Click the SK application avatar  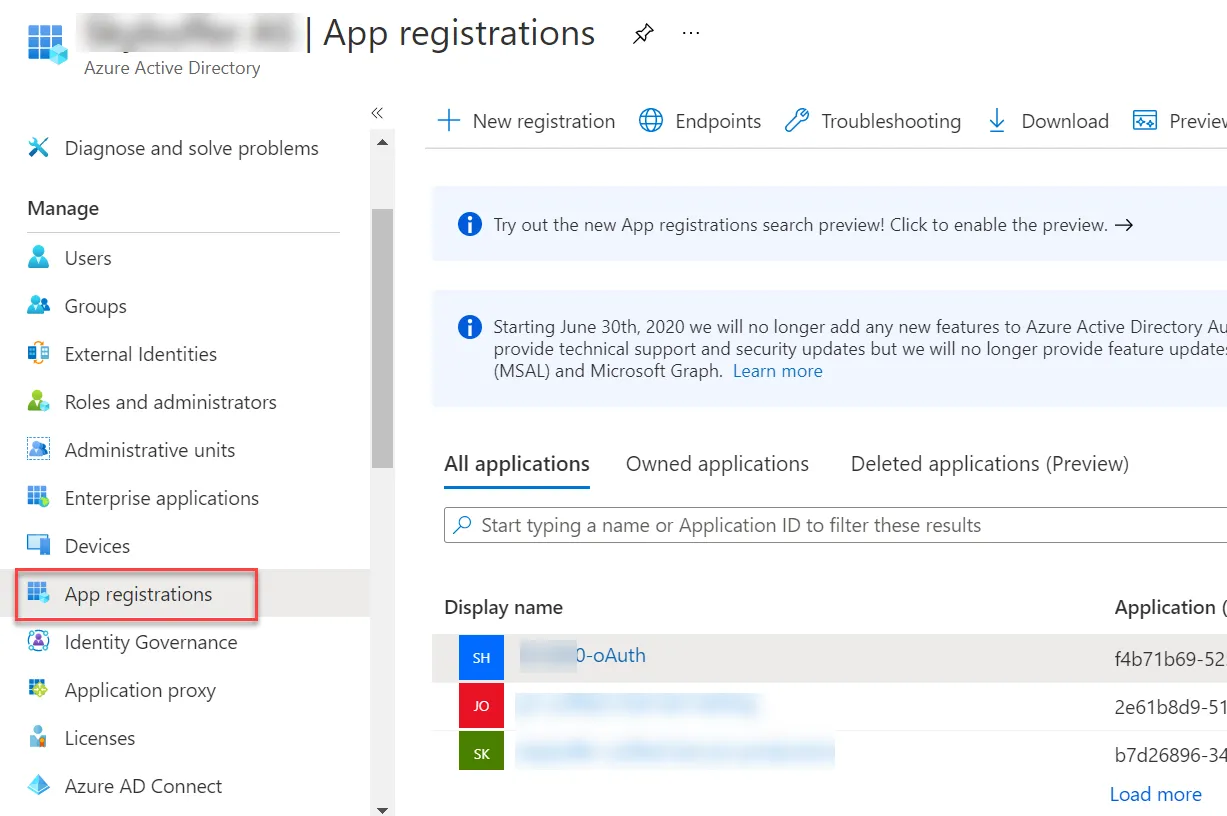click(481, 753)
